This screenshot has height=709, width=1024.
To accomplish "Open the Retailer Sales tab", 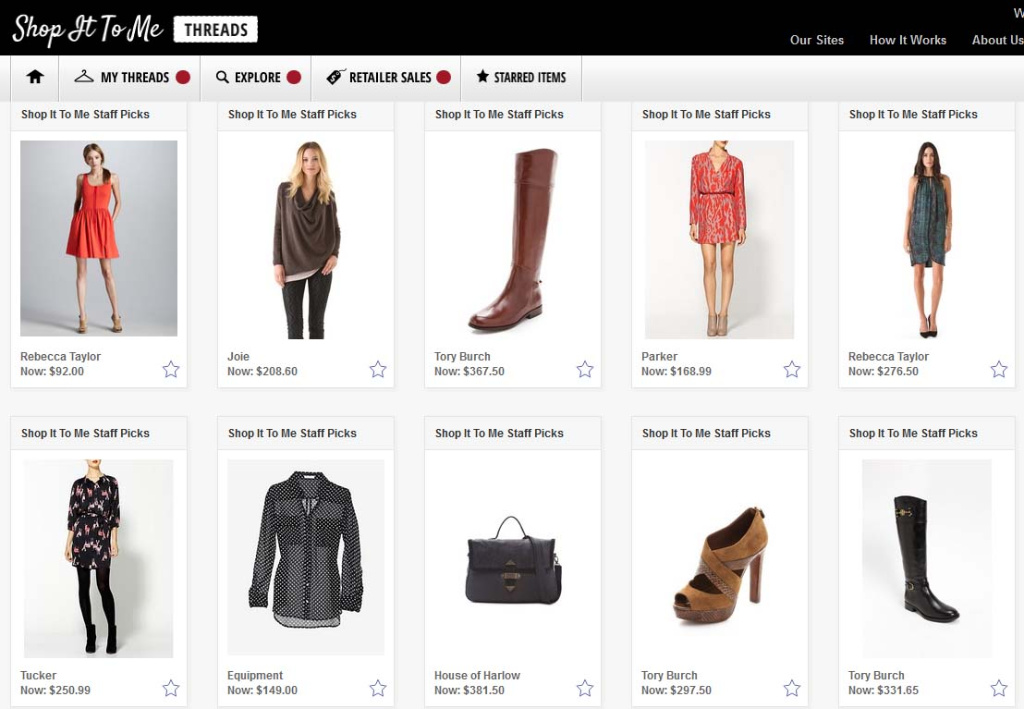I will point(386,78).
